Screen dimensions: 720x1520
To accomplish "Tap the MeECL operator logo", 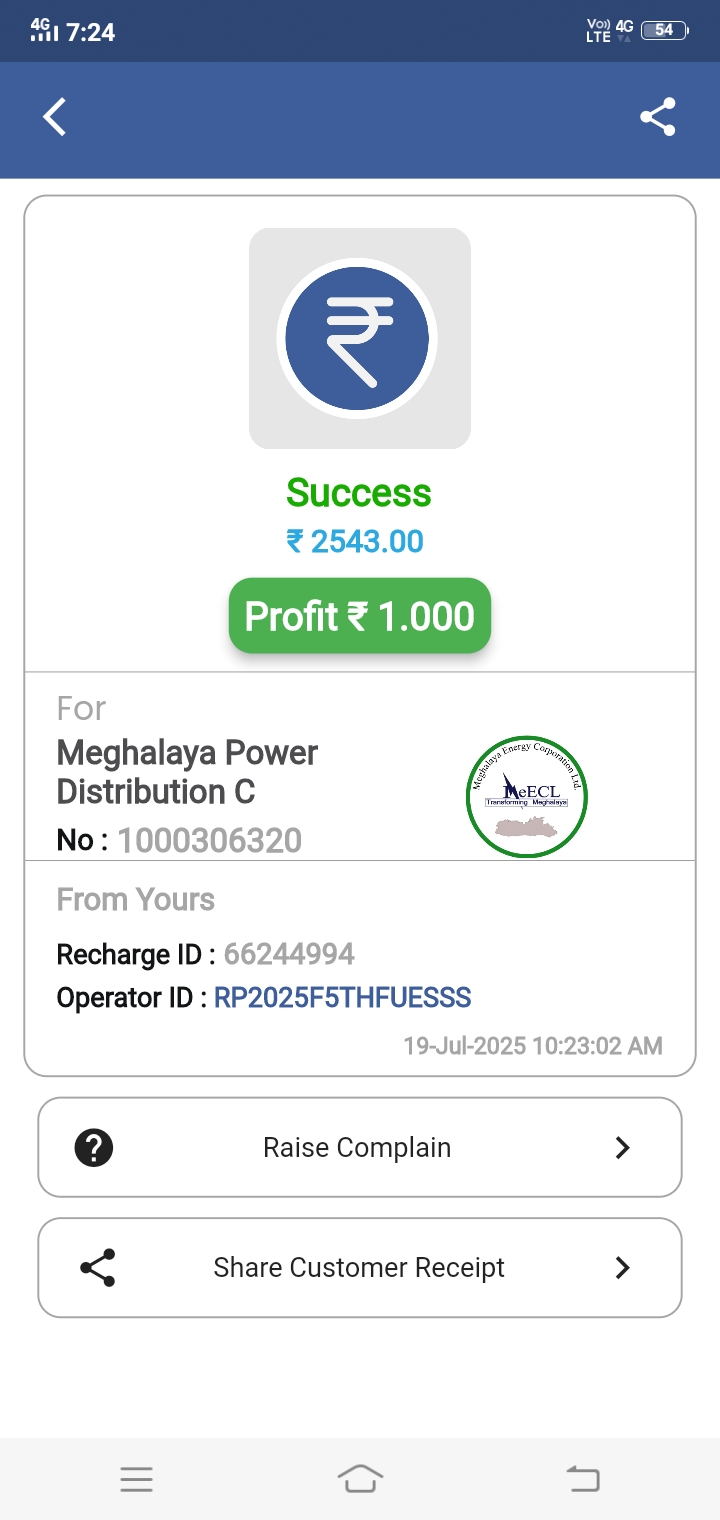I will (527, 796).
